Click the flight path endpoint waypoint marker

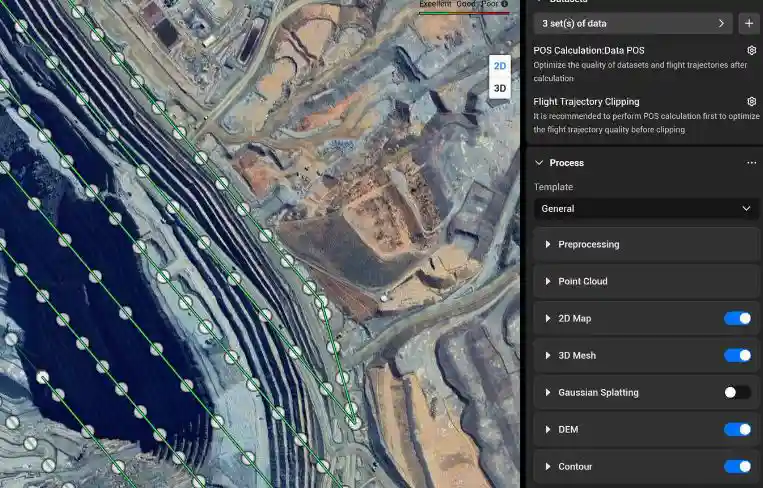(354, 423)
